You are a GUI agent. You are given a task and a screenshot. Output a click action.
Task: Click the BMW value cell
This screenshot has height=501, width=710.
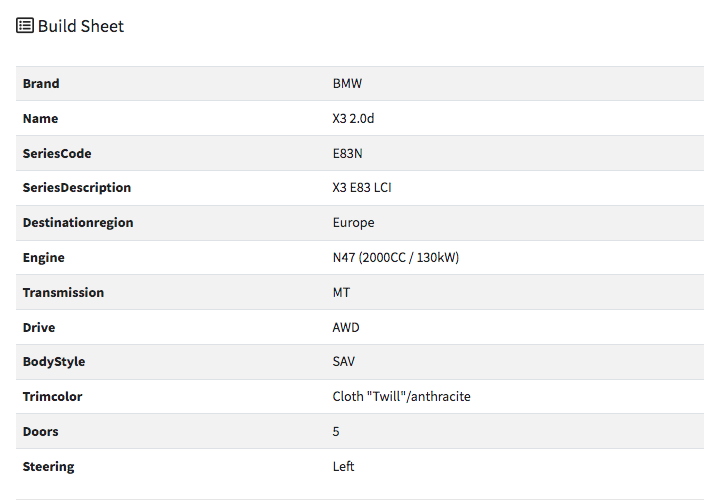click(347, 84)
